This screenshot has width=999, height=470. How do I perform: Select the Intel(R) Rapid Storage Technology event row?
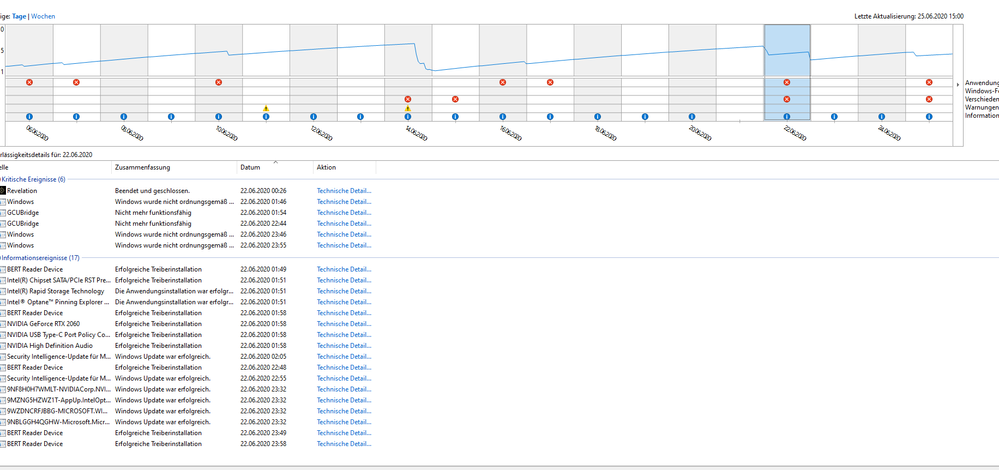tap(60, 291)
